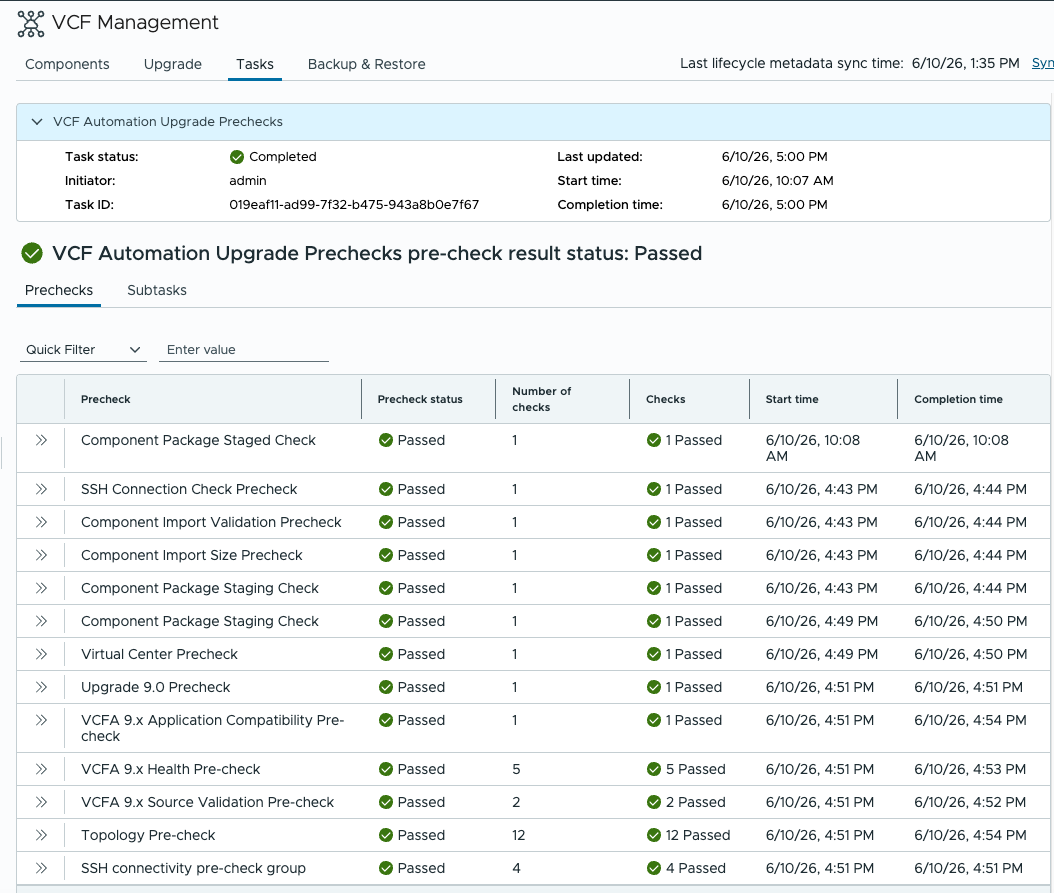
Task: Click the Start time column header
Action: [792, 399]
